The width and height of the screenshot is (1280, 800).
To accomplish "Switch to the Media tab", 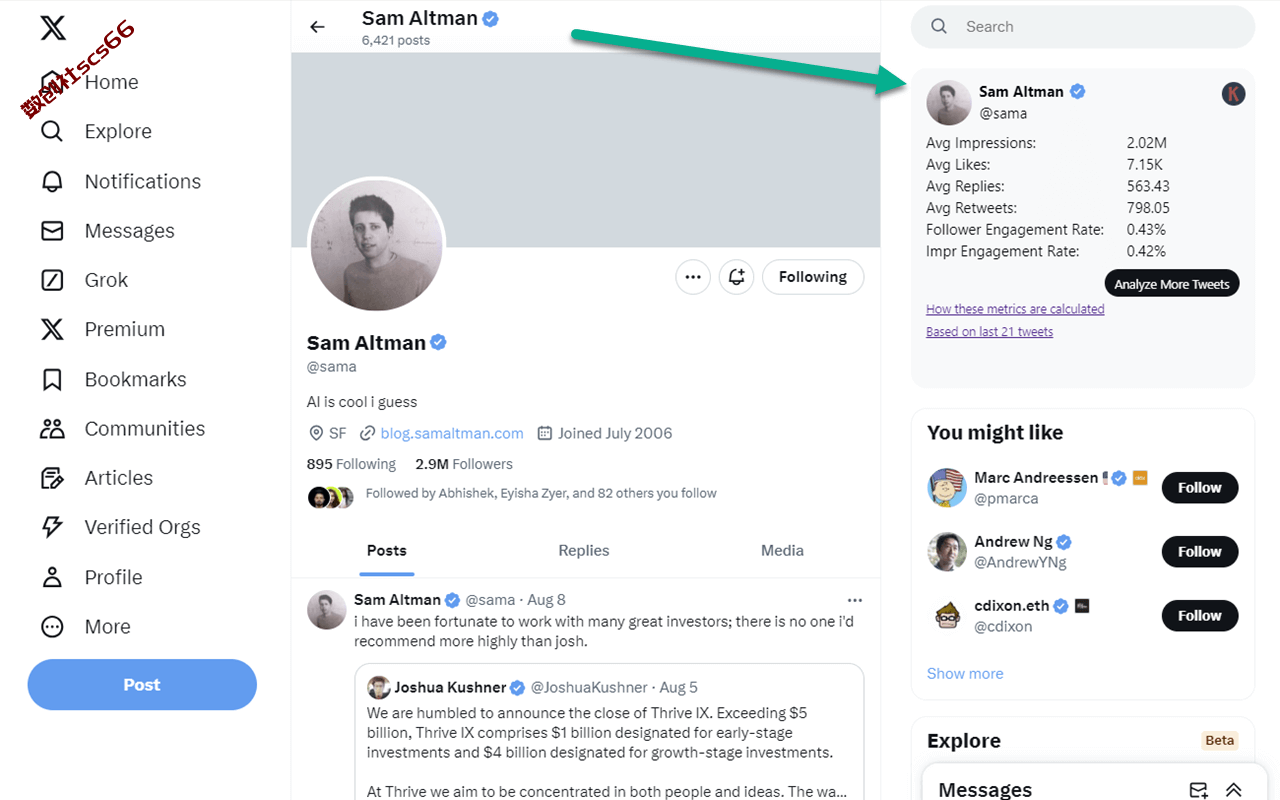I will click(782, 550).
